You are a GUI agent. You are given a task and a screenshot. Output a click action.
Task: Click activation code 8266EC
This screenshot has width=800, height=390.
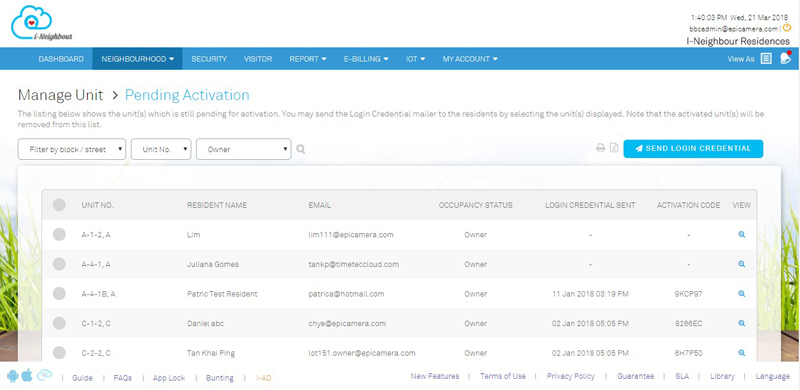click(x=688, y=324)
